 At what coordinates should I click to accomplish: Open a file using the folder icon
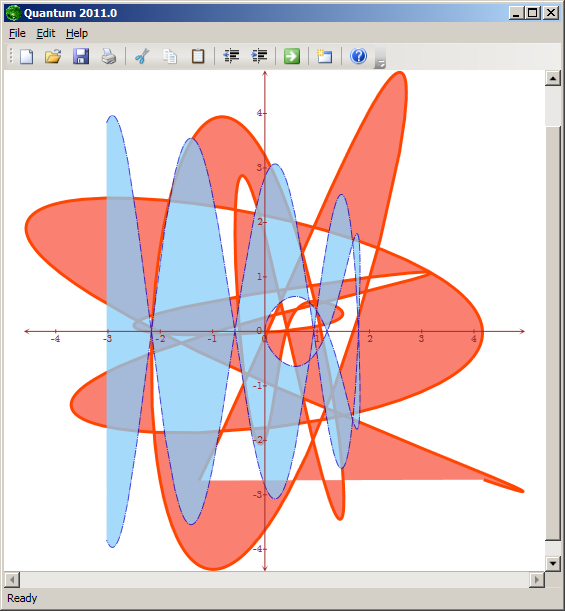[53, 56]
